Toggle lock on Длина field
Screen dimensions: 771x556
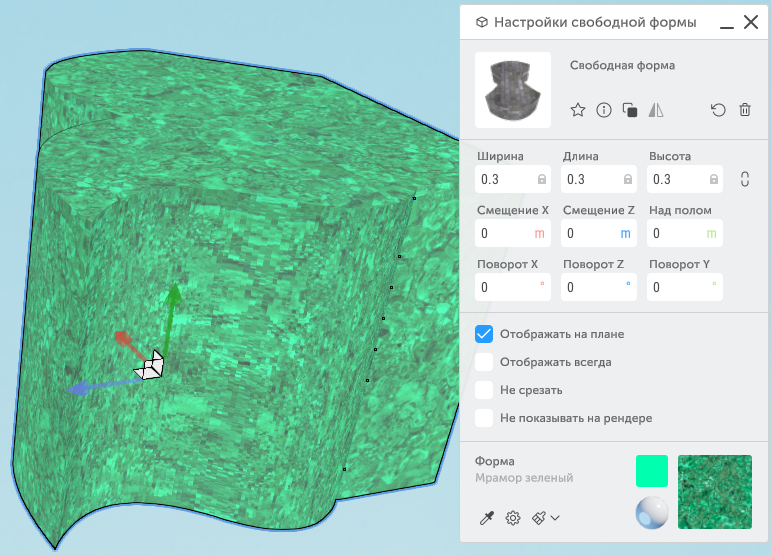tap(628, 179)
